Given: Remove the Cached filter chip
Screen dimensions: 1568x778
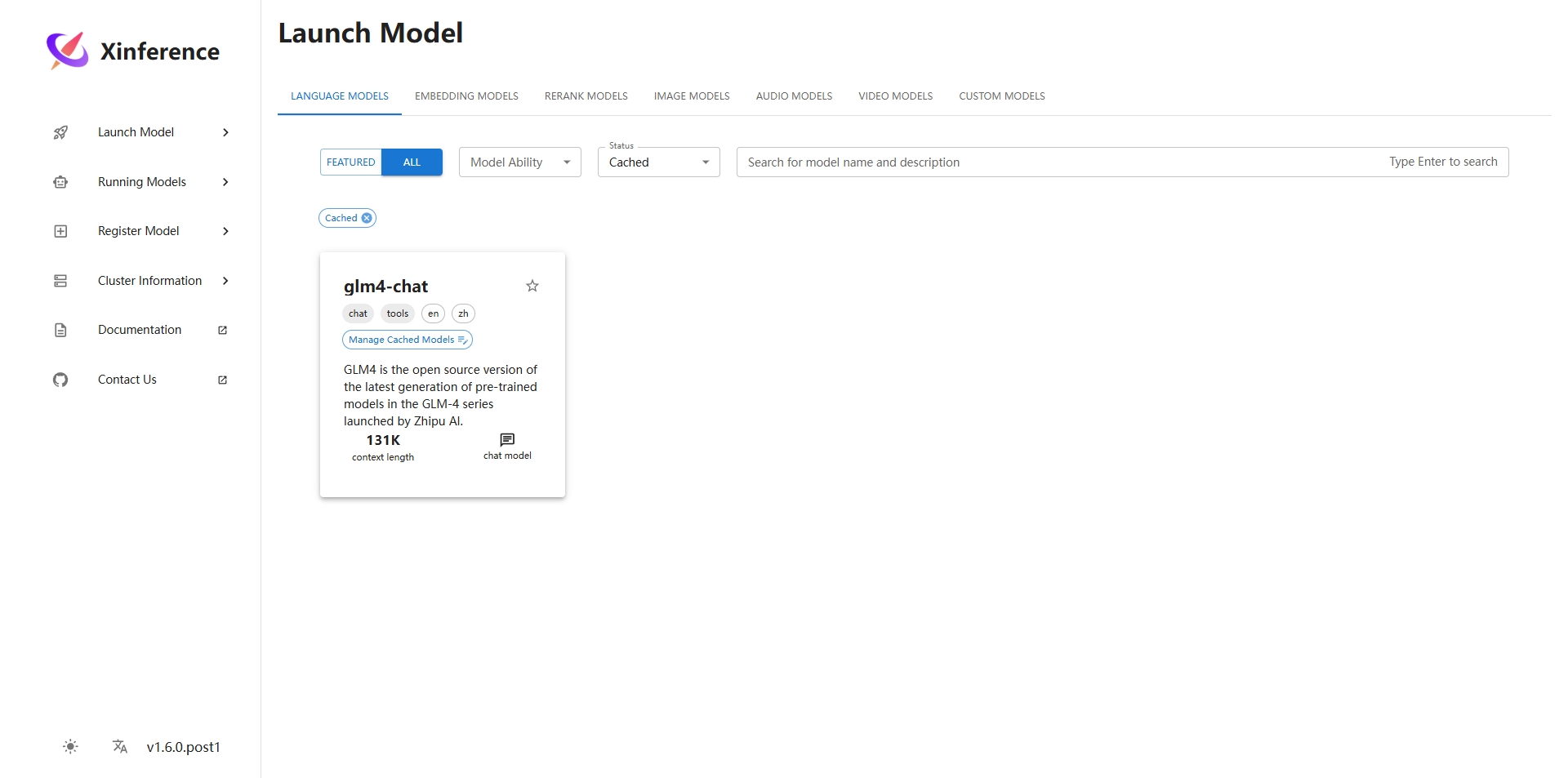Looking at the screenshot, I should point(367,218).
